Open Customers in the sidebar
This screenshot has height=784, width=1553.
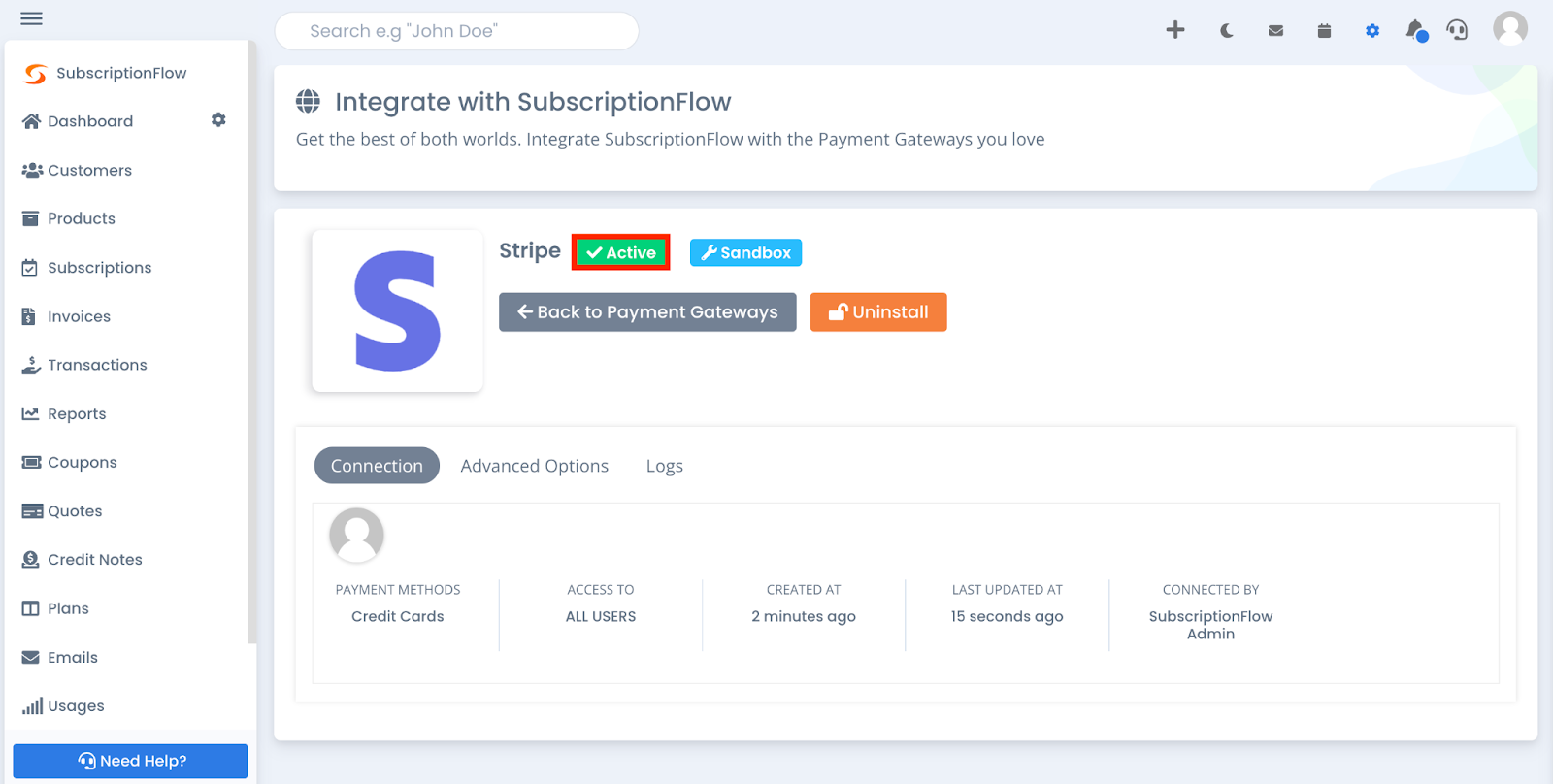(x=77, y=170)
